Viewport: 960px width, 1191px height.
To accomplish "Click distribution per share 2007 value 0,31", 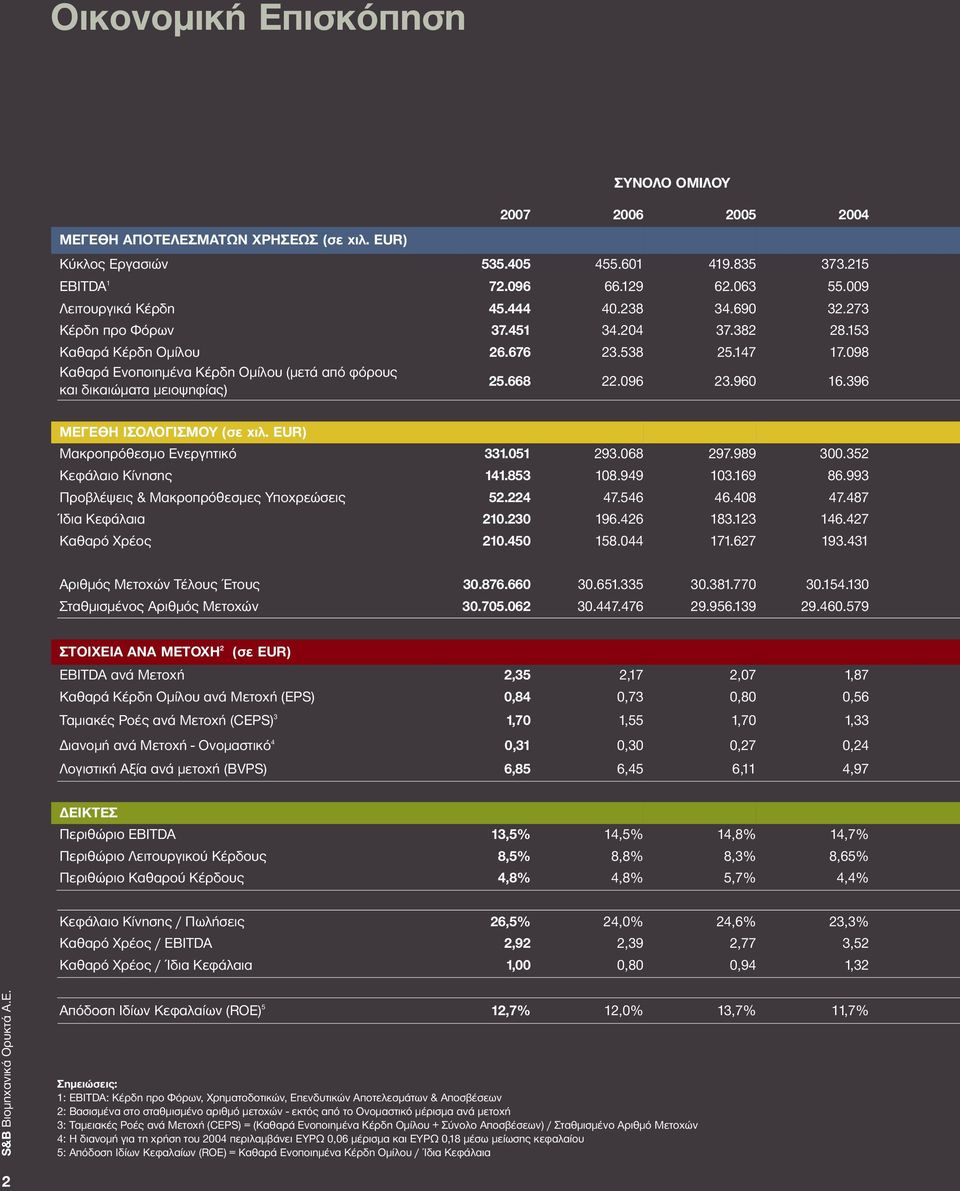I will point(517,745).
